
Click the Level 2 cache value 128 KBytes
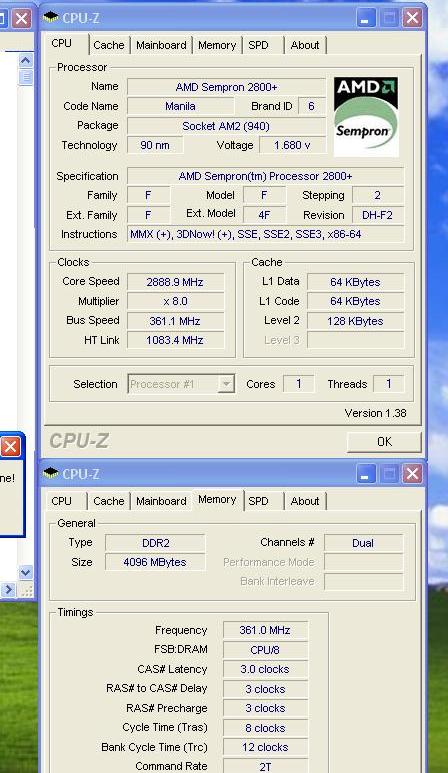coord(355,321)
